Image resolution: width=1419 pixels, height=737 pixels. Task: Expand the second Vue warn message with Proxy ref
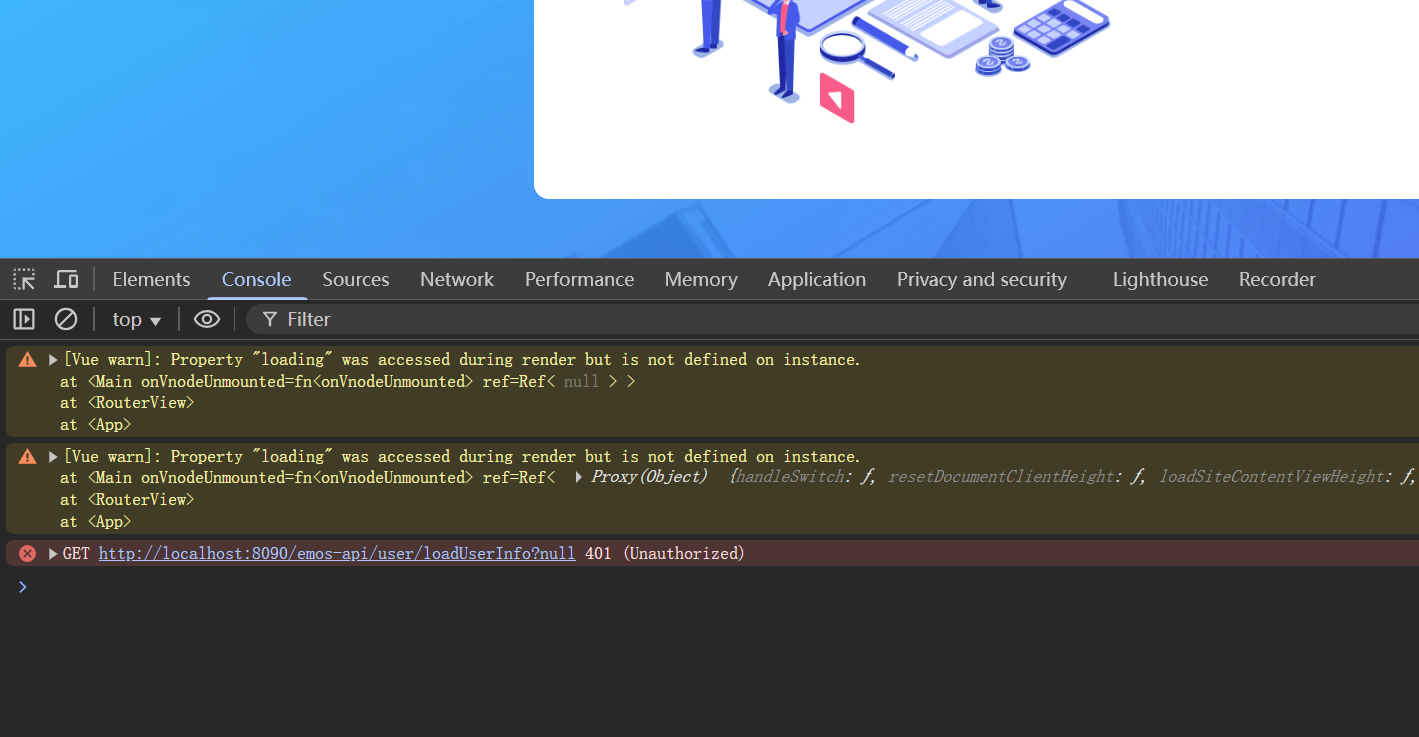[x=53, y=457]
